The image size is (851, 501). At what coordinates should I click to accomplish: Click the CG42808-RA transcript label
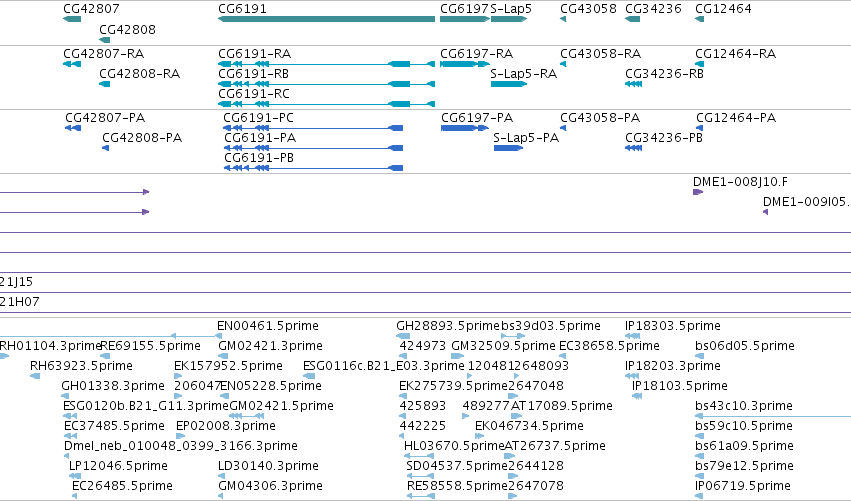click(x=139, y=74)
